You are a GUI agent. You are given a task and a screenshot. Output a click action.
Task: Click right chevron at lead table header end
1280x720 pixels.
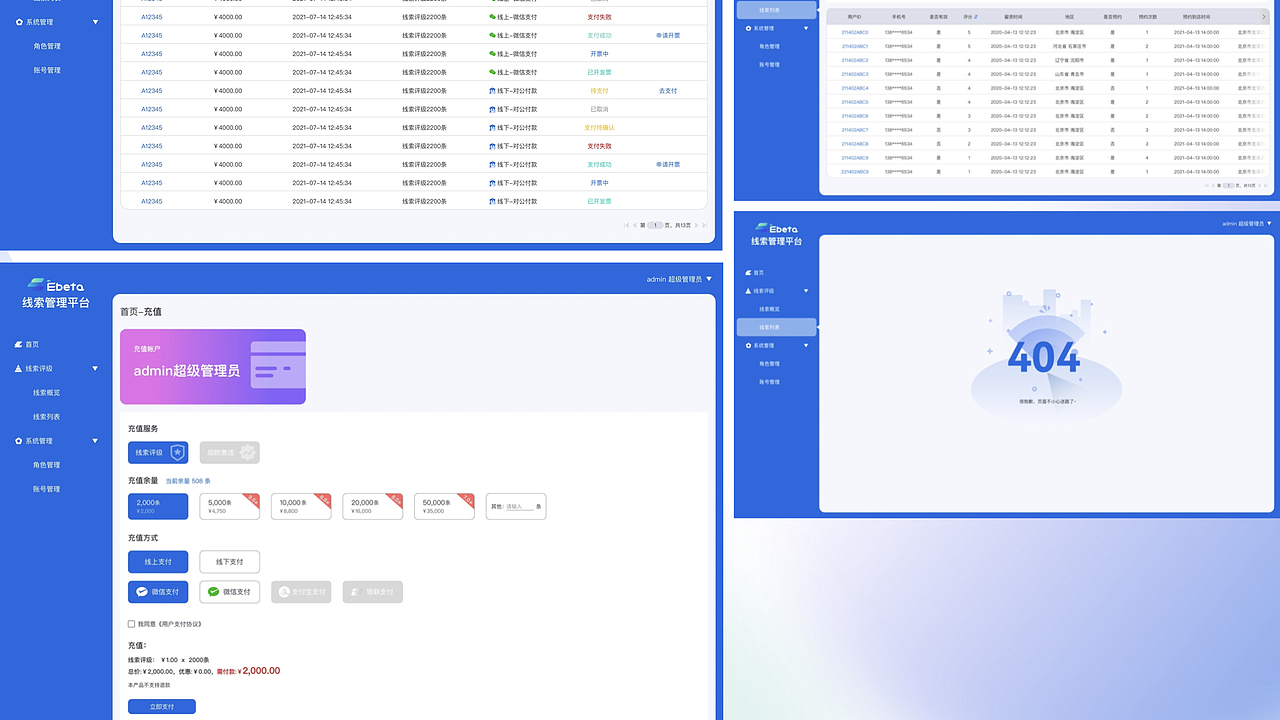coord(1265,17)
